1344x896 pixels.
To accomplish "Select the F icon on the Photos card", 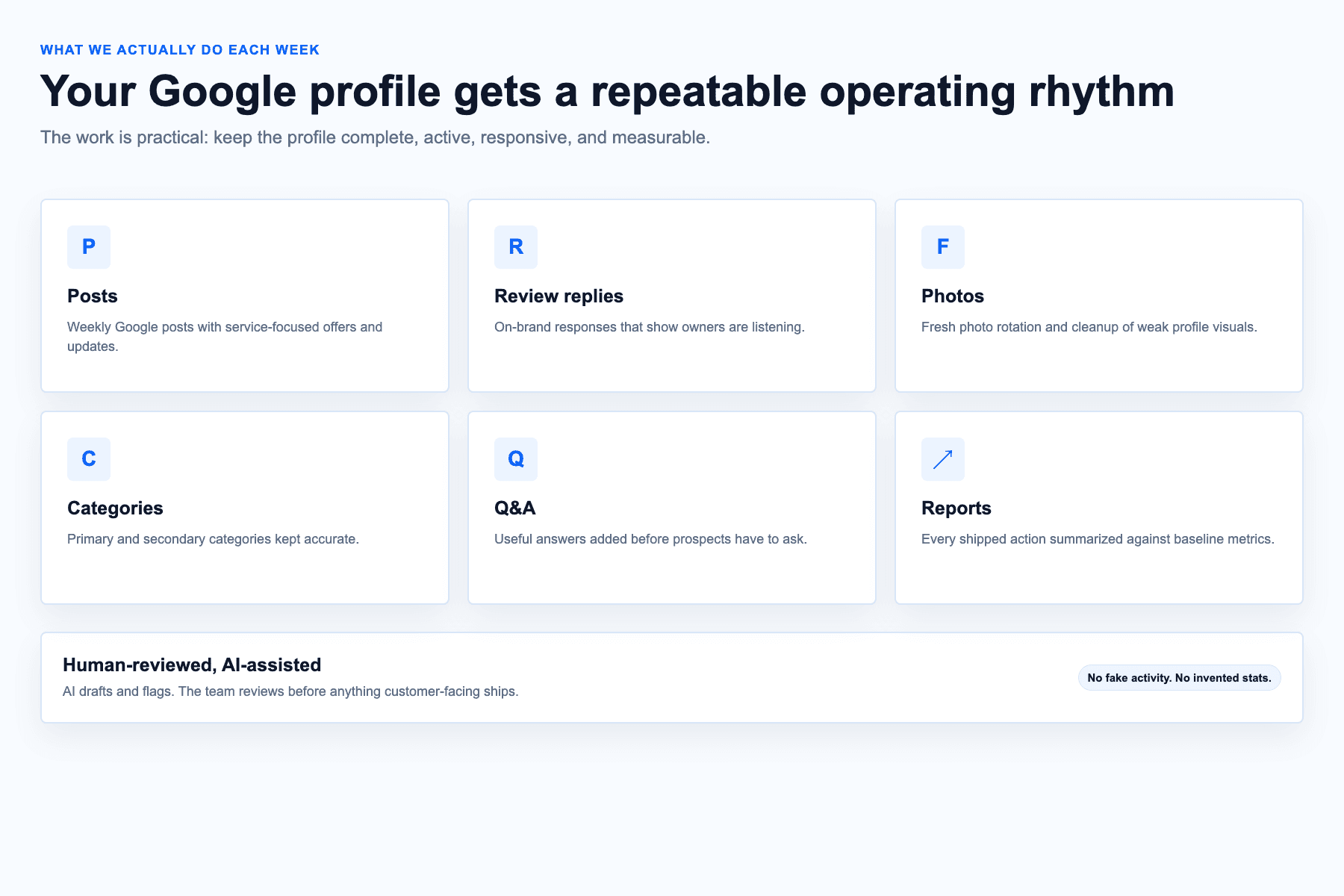I will point(943,247).
